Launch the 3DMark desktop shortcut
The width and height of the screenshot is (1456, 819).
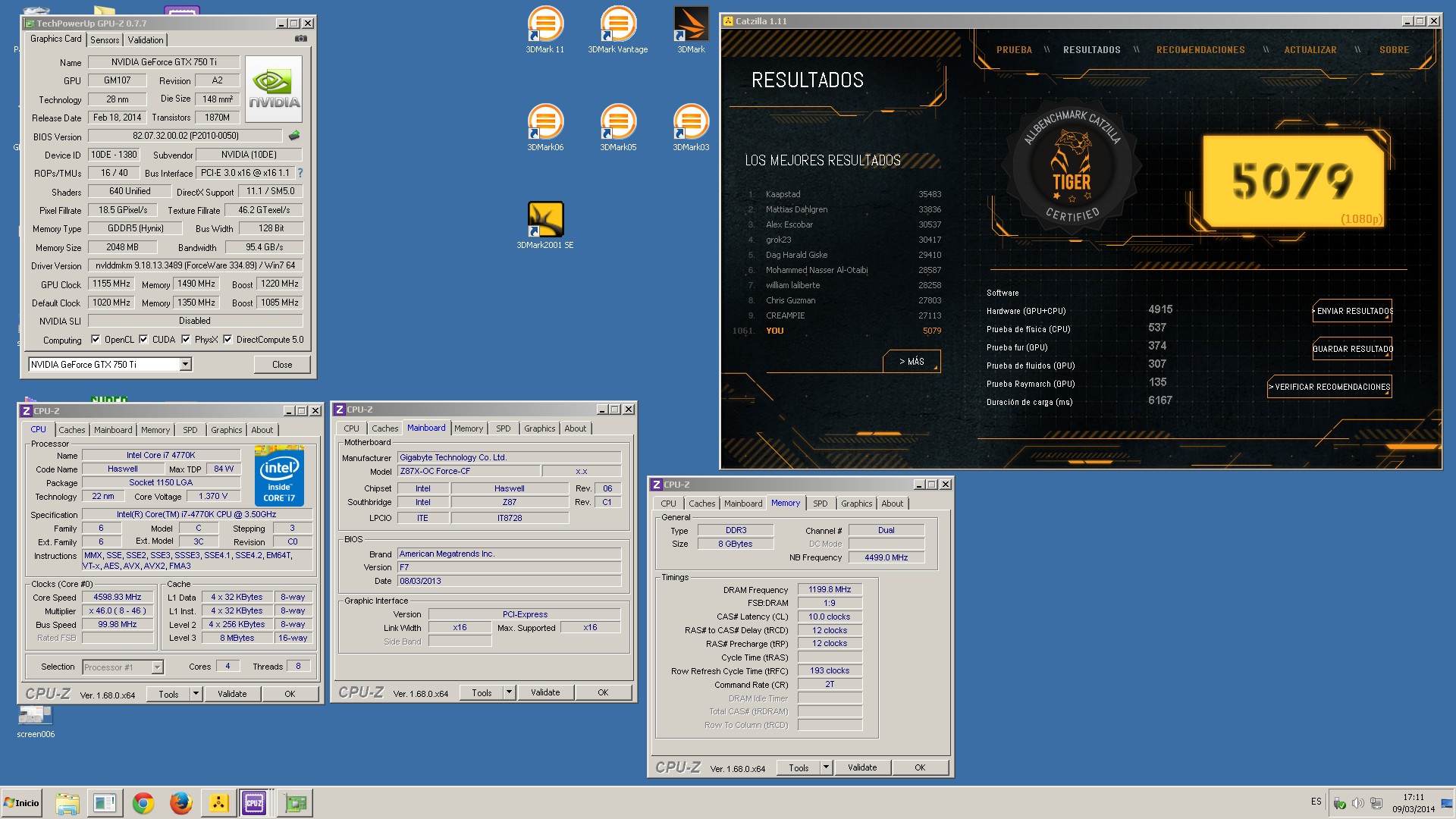coord(691,30)
